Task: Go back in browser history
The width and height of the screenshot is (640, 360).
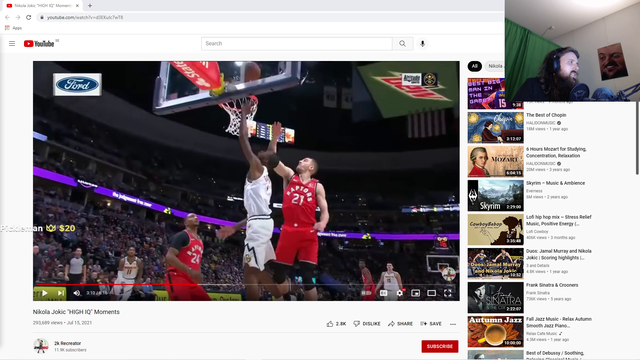Action: point(7,17)
